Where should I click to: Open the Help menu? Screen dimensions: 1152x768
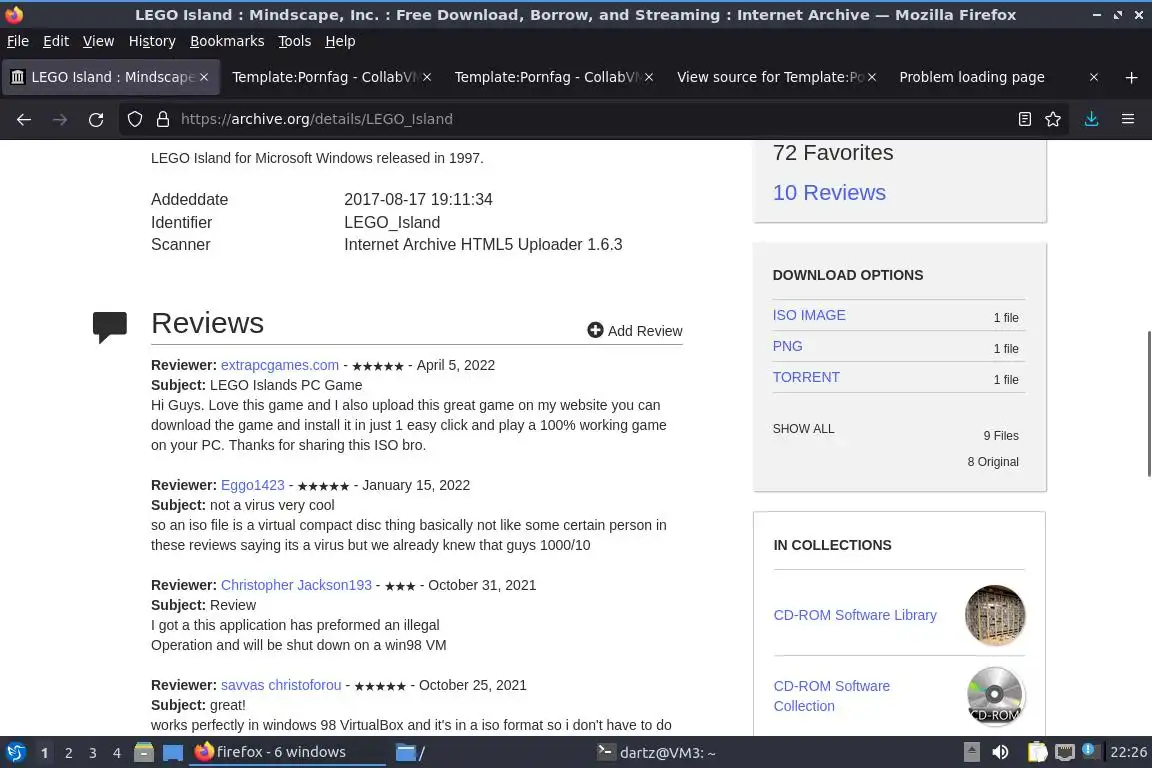pos(340,41)
